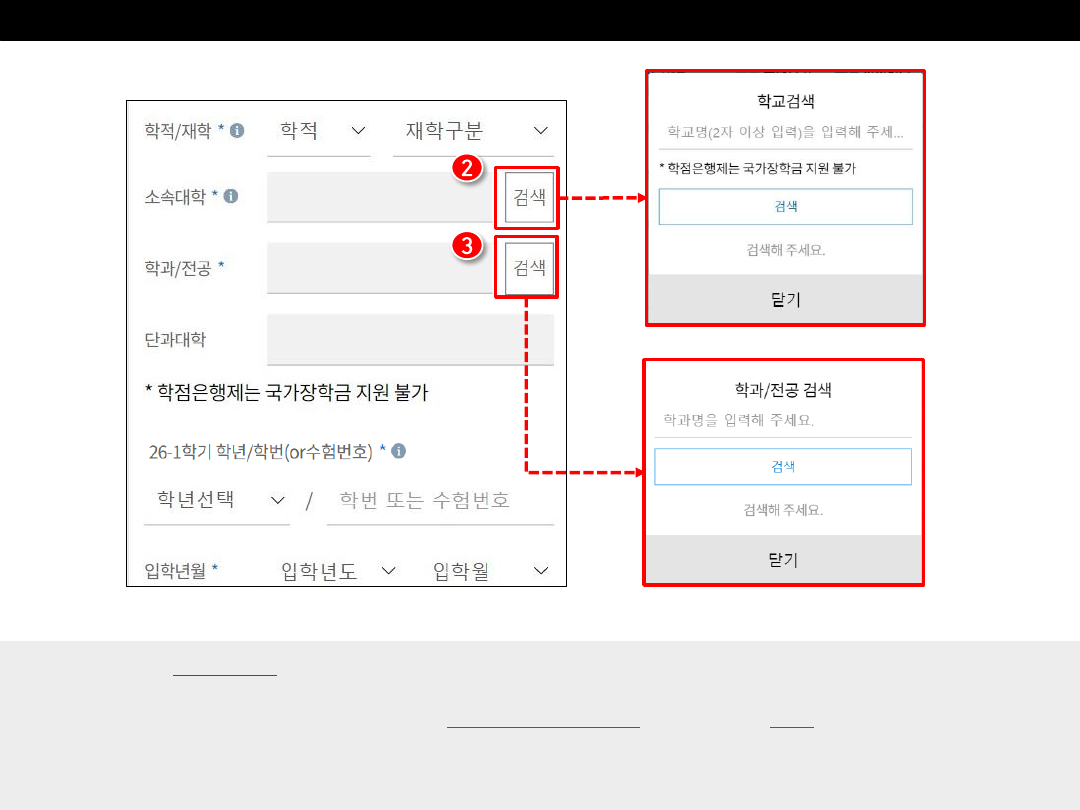Click info icon beside 소속대학 label
This screenshot has width=1080, height=810.
tap(231, 197)
